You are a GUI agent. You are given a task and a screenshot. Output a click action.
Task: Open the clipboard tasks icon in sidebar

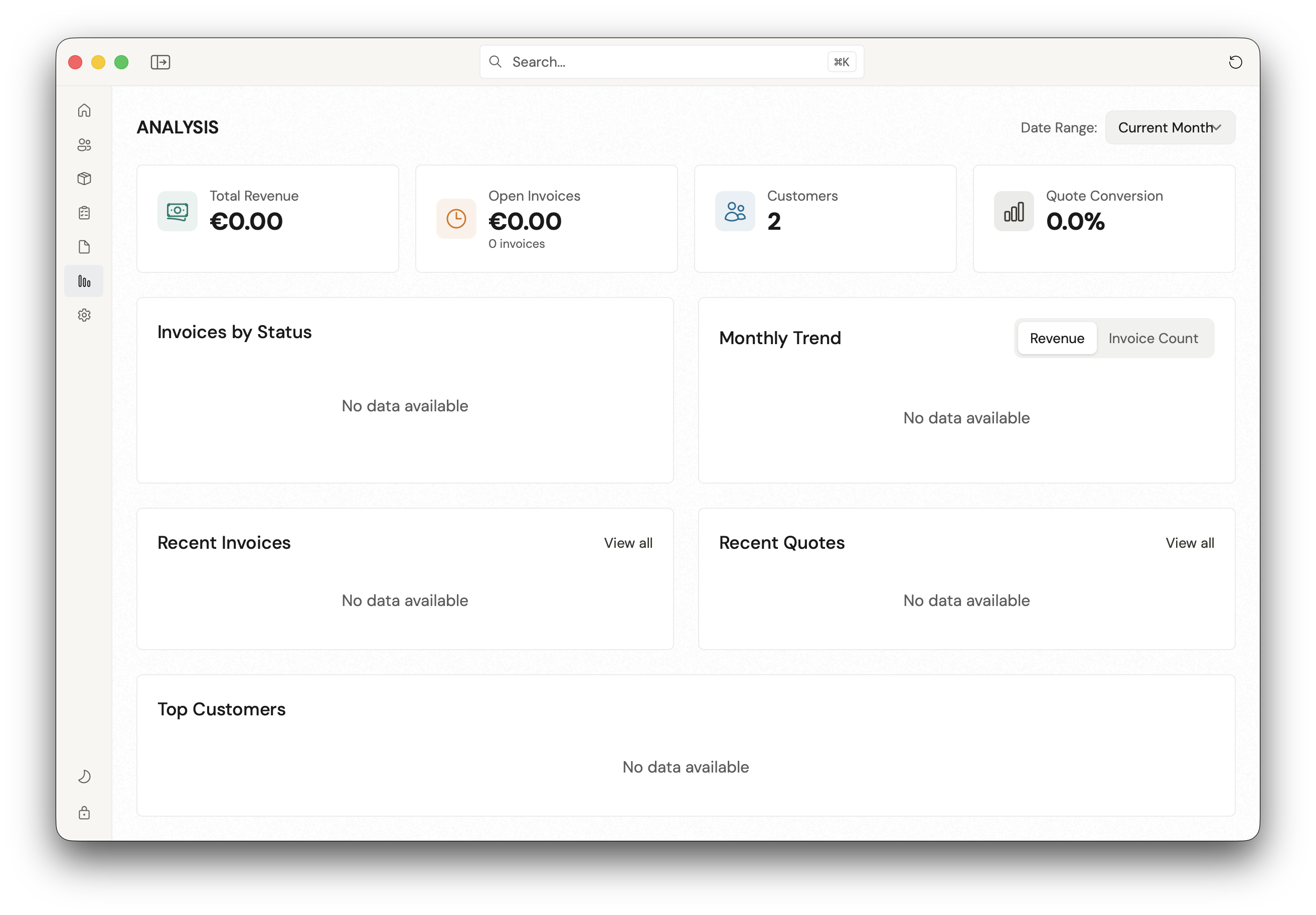pyautogui.click(x=84, y=213)
